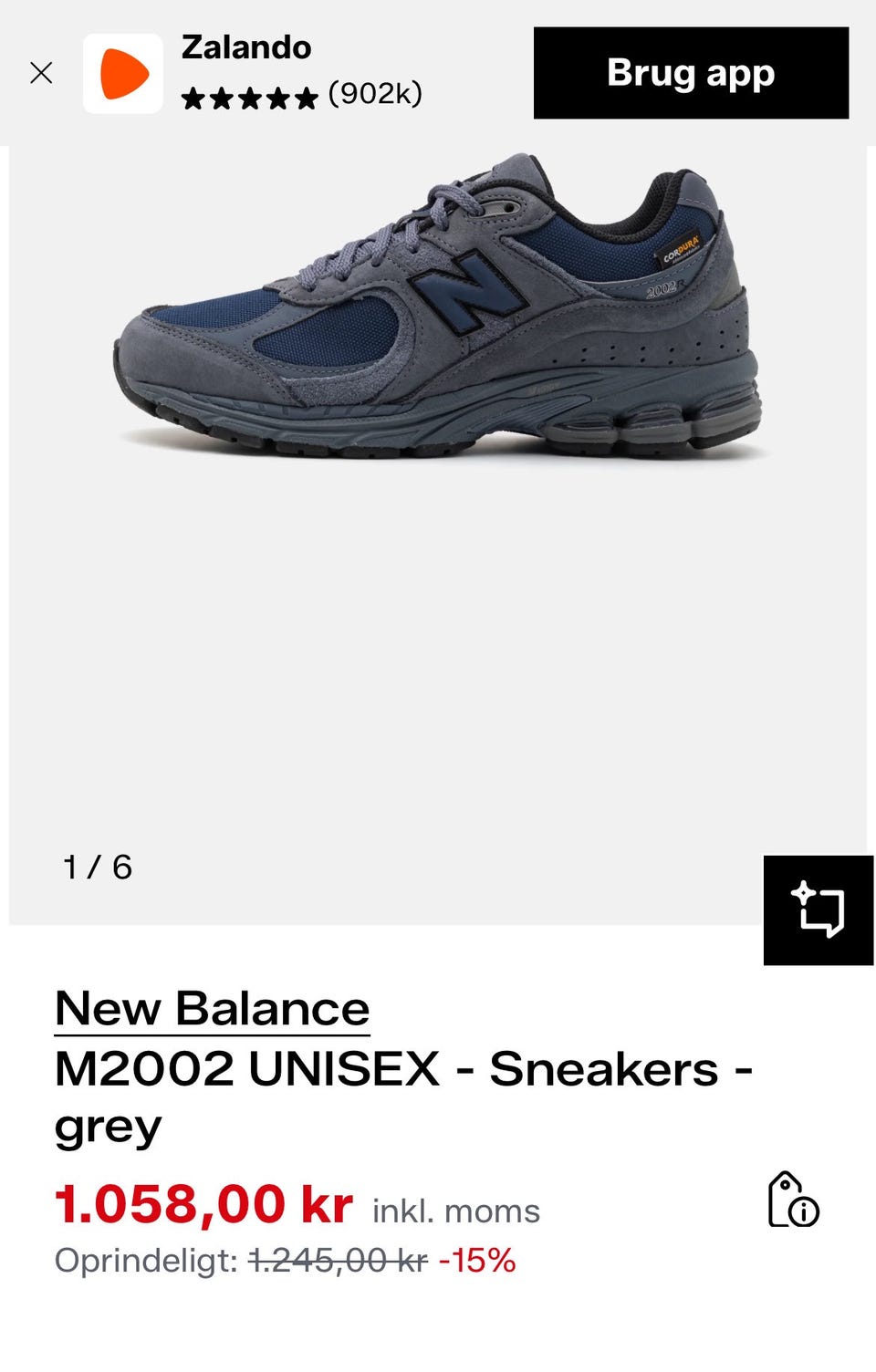876x1372 pixels.
Task: Tap the N logo on the sneaker
Action: 468,292
